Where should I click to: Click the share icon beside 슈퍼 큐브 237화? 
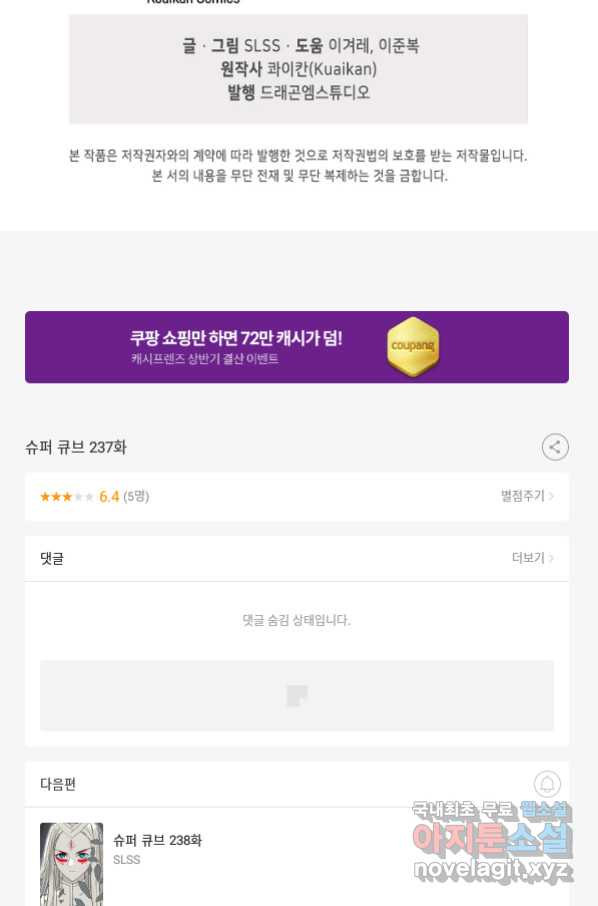(555, 447)
